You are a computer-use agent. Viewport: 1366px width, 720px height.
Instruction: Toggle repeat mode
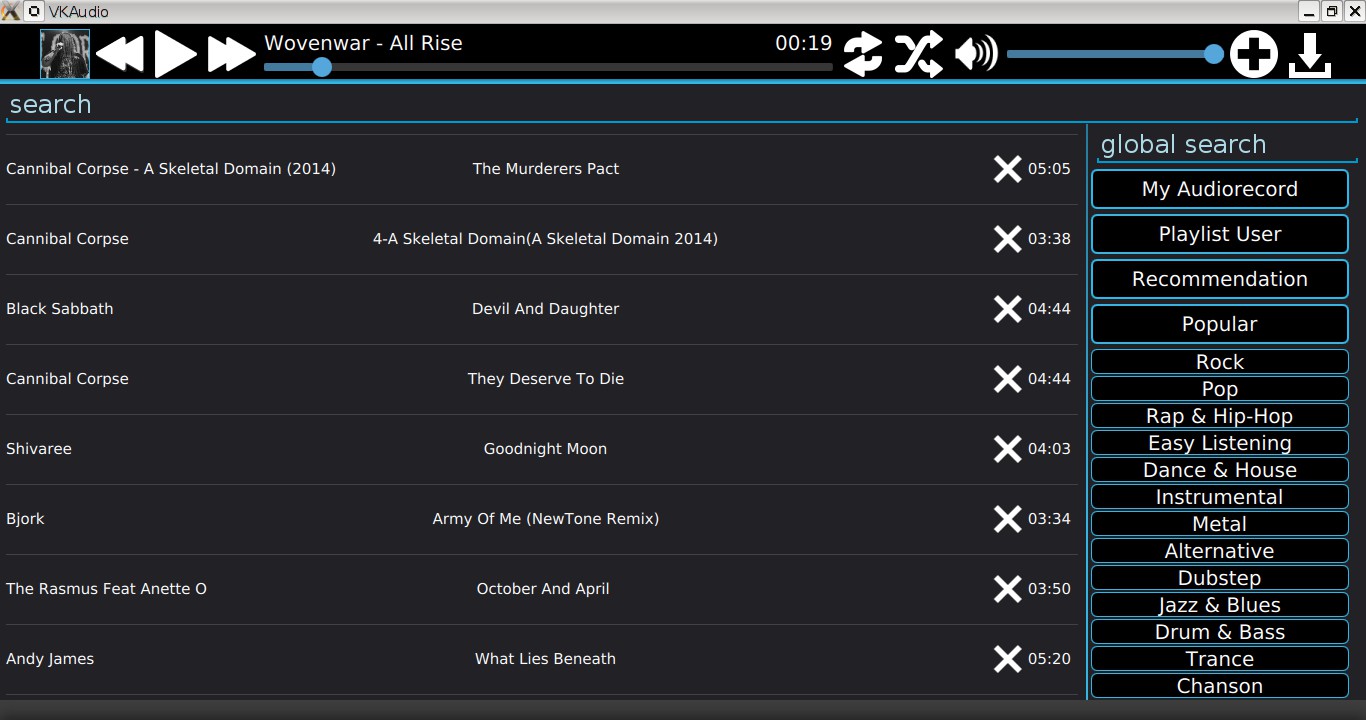862,54
